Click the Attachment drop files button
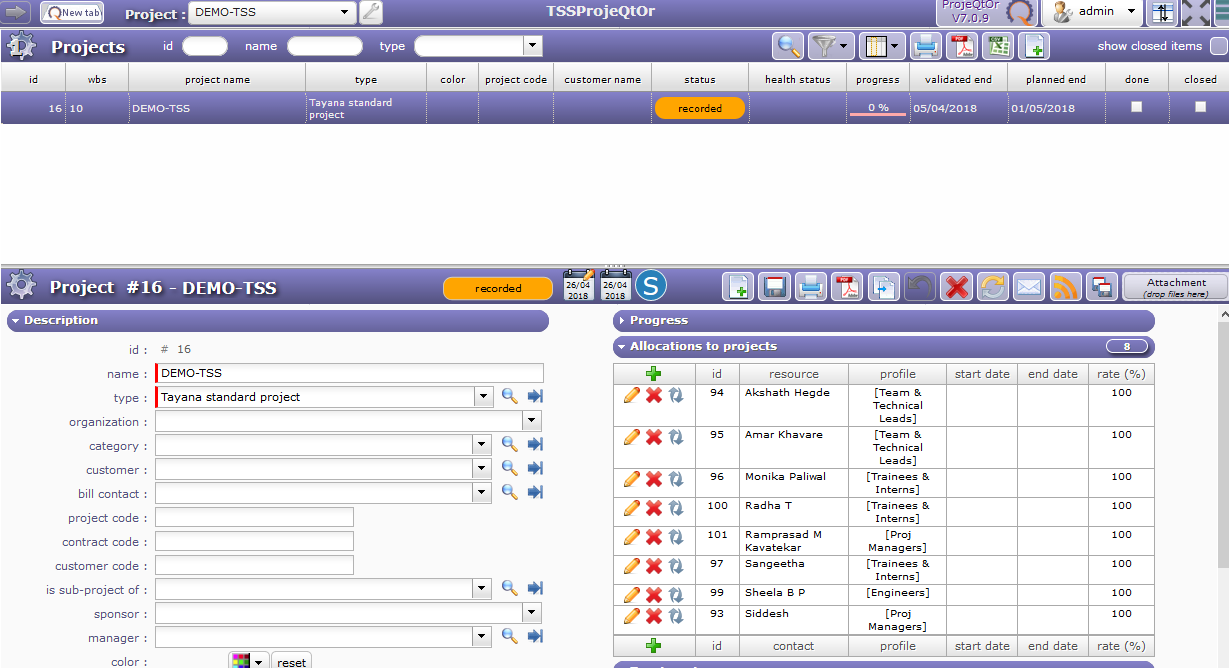The width and height of the screenshot is (1229, 668). pyautogui.click(x=1176, y=288)
